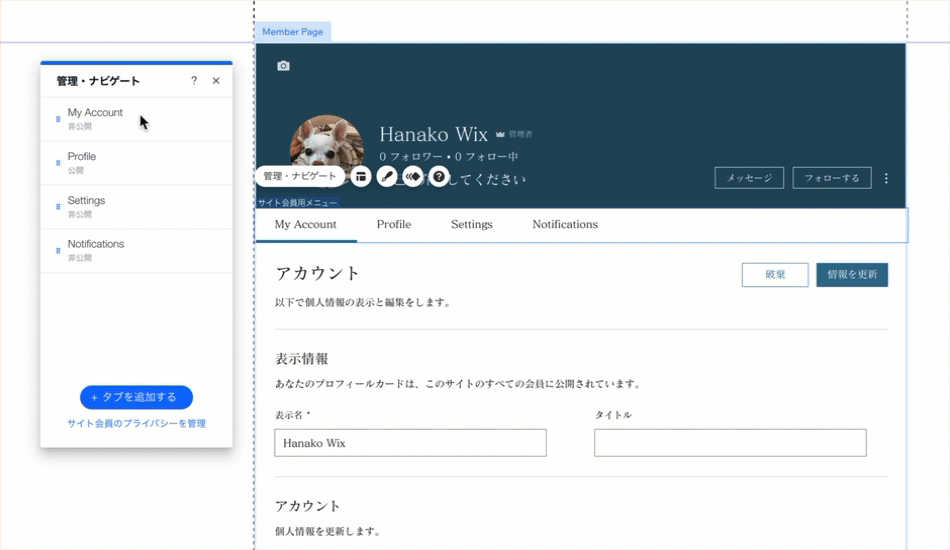Close the 管理・ナビゲート panel

216,81
